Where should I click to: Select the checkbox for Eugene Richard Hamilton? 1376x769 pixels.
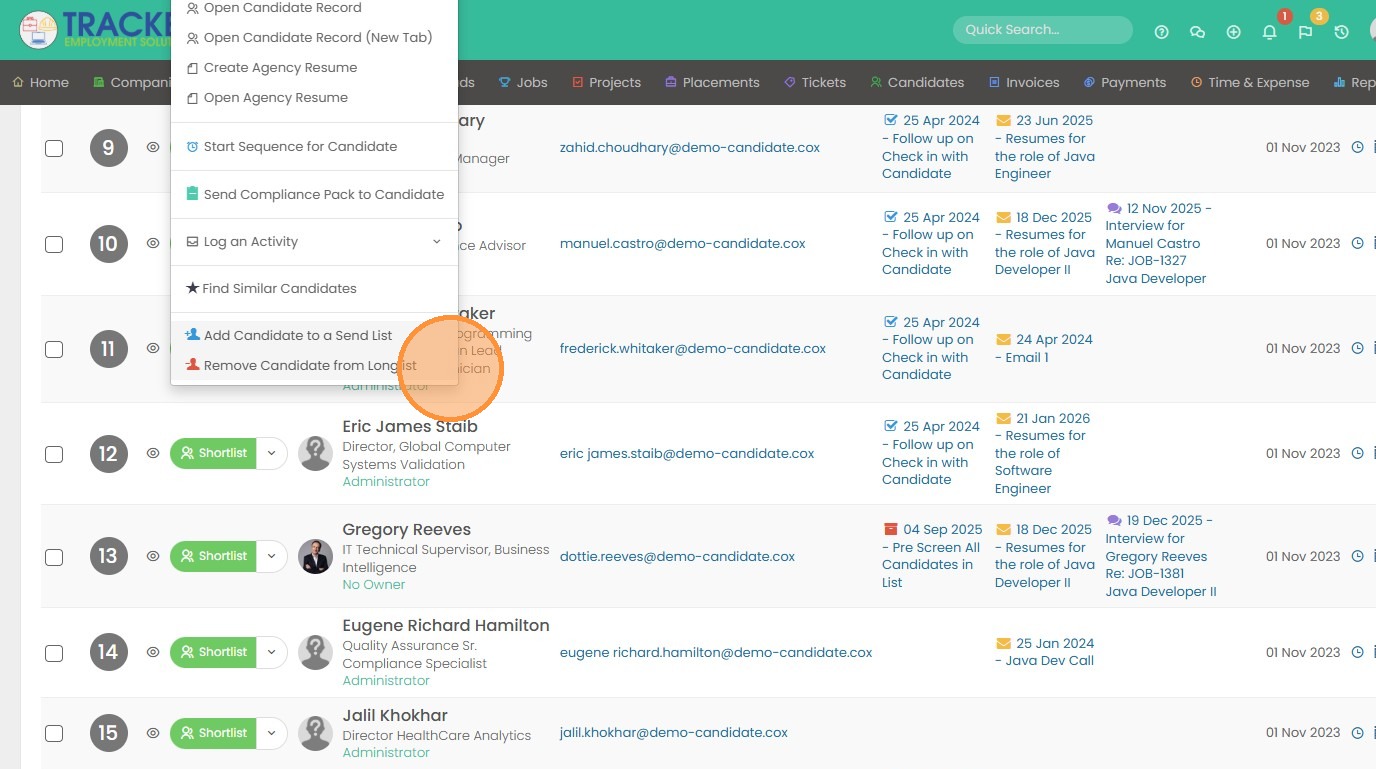[54, 653]
